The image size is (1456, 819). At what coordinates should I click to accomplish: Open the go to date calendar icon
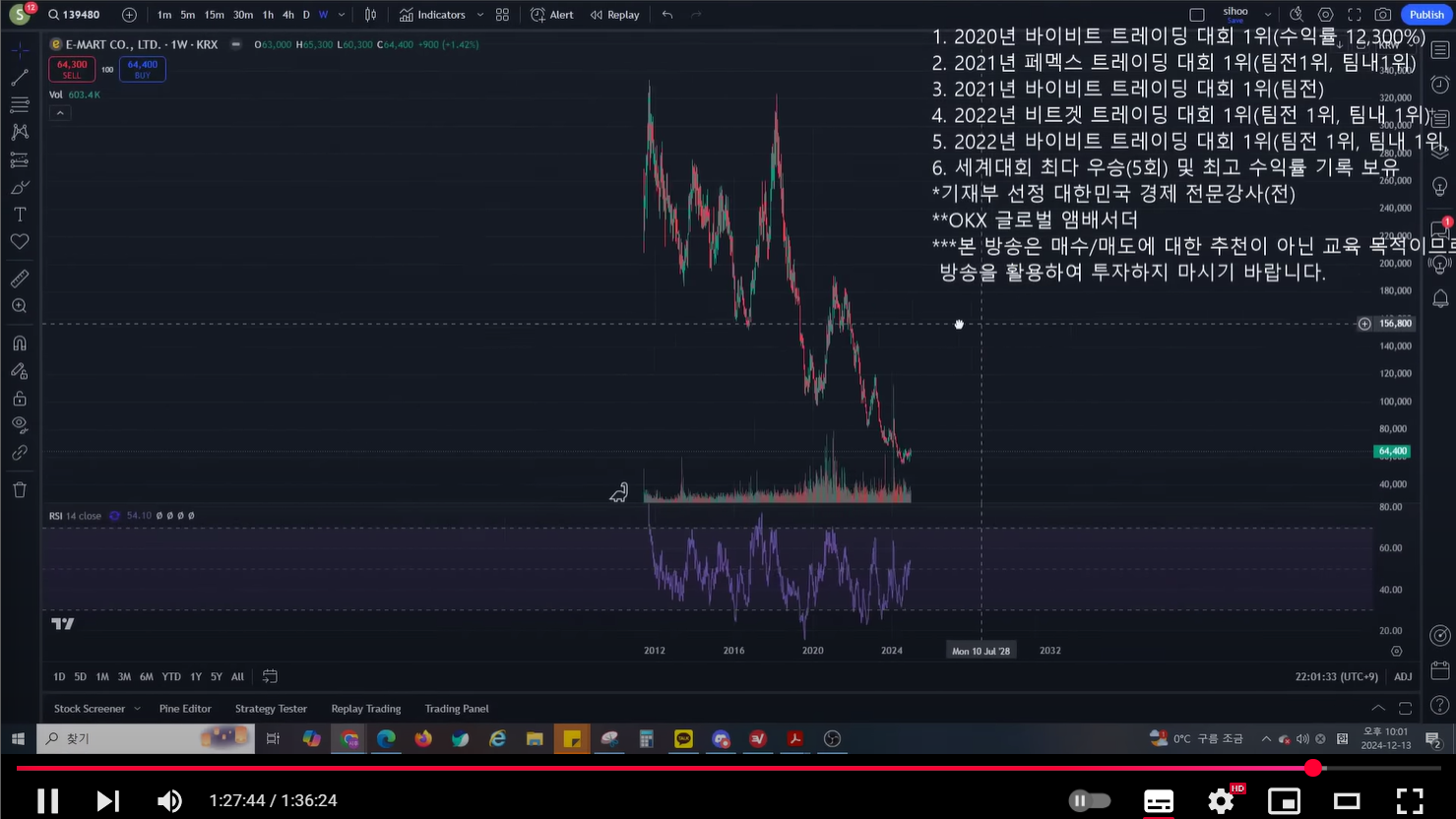tap(270, 677)
